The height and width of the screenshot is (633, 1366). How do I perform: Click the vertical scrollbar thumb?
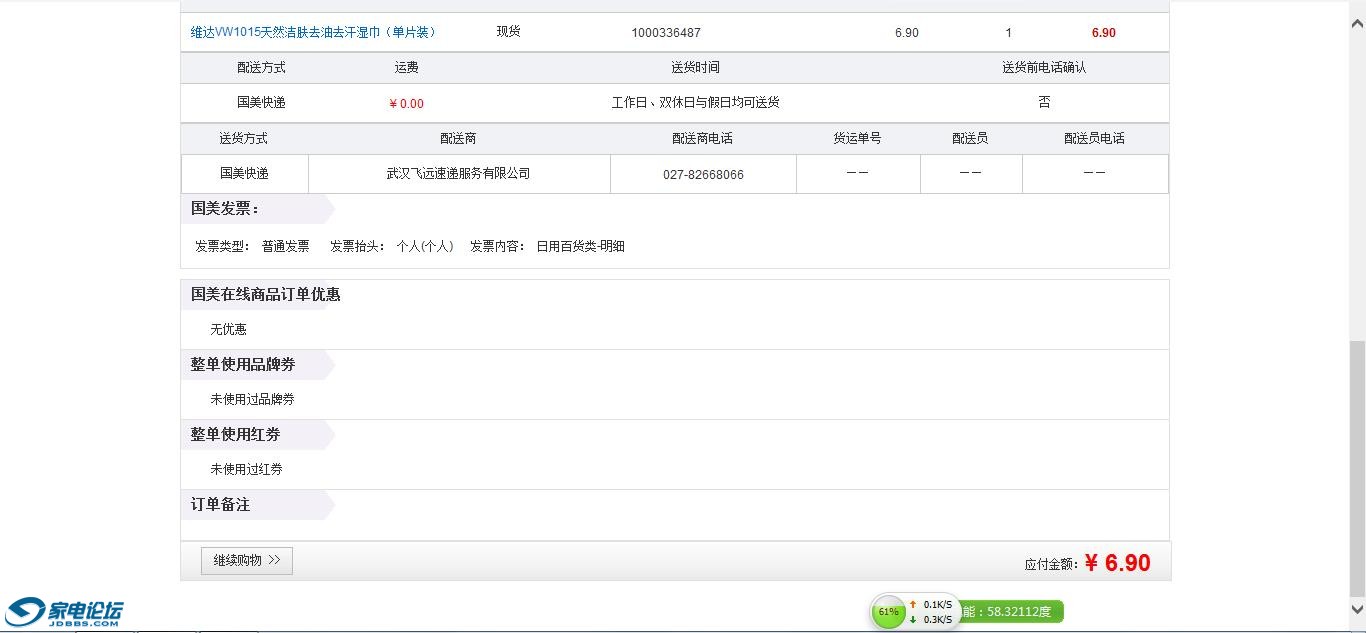point(1357,468)
